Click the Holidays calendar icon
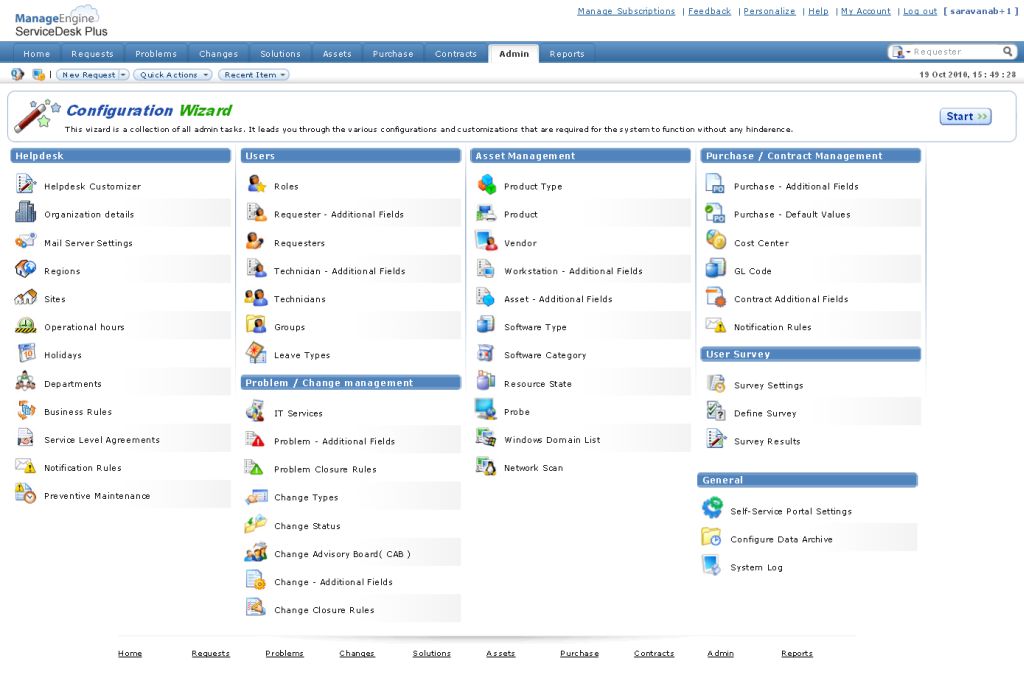 point(26,353)
